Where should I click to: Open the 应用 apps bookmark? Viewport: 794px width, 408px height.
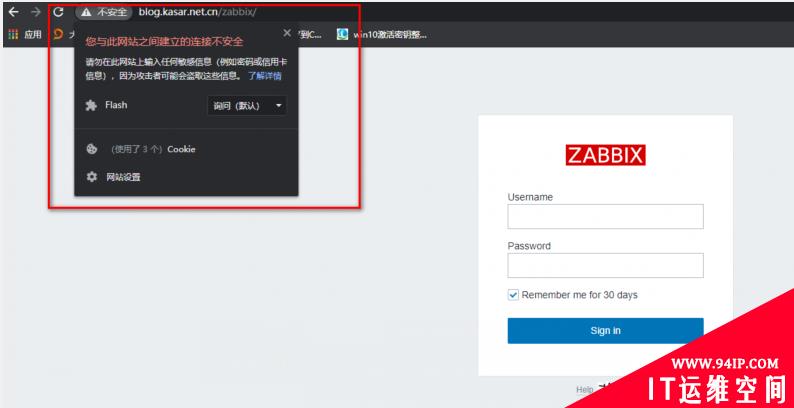25,34
